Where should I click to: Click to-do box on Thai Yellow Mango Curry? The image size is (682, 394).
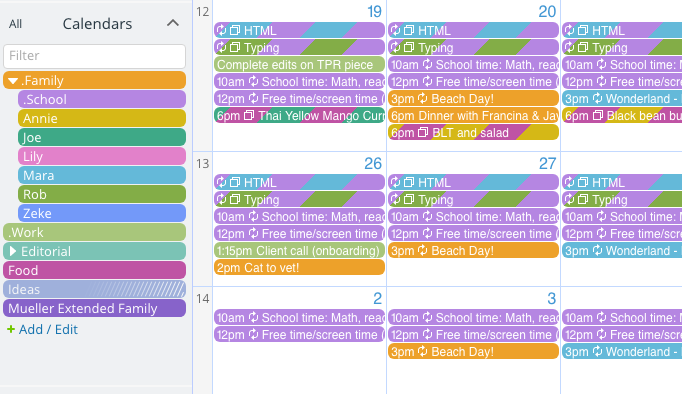click(x=249, y=115)
